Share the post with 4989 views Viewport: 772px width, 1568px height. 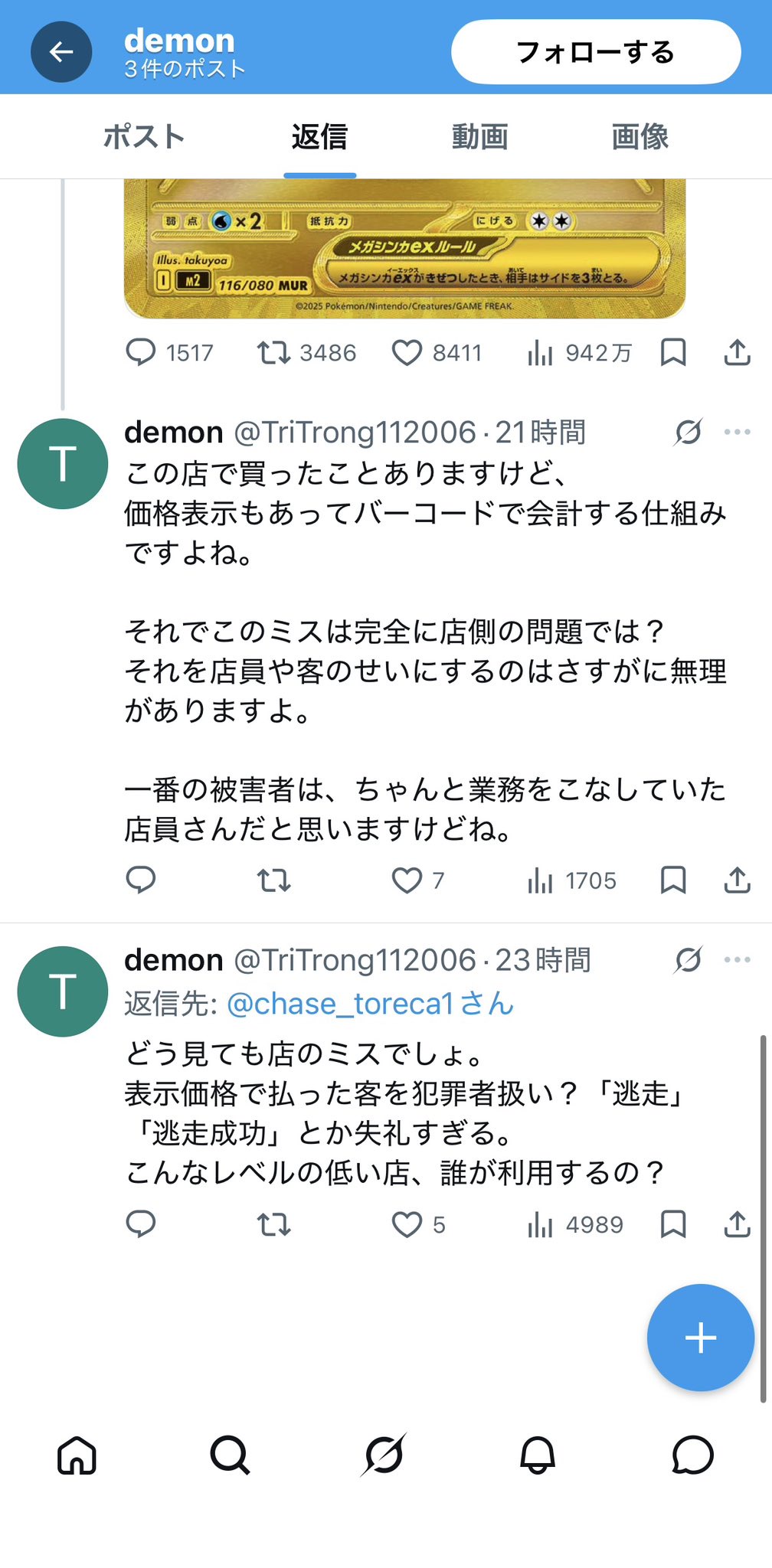(737, 1224)
